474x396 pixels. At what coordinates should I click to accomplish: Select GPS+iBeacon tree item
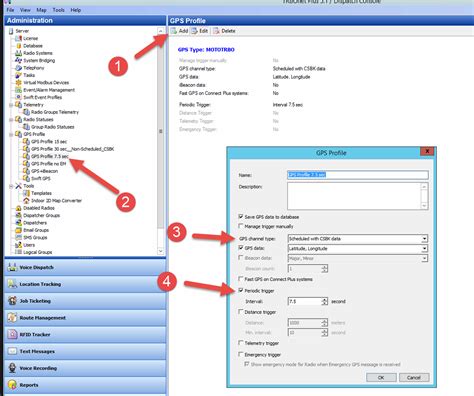click(44, 171)
